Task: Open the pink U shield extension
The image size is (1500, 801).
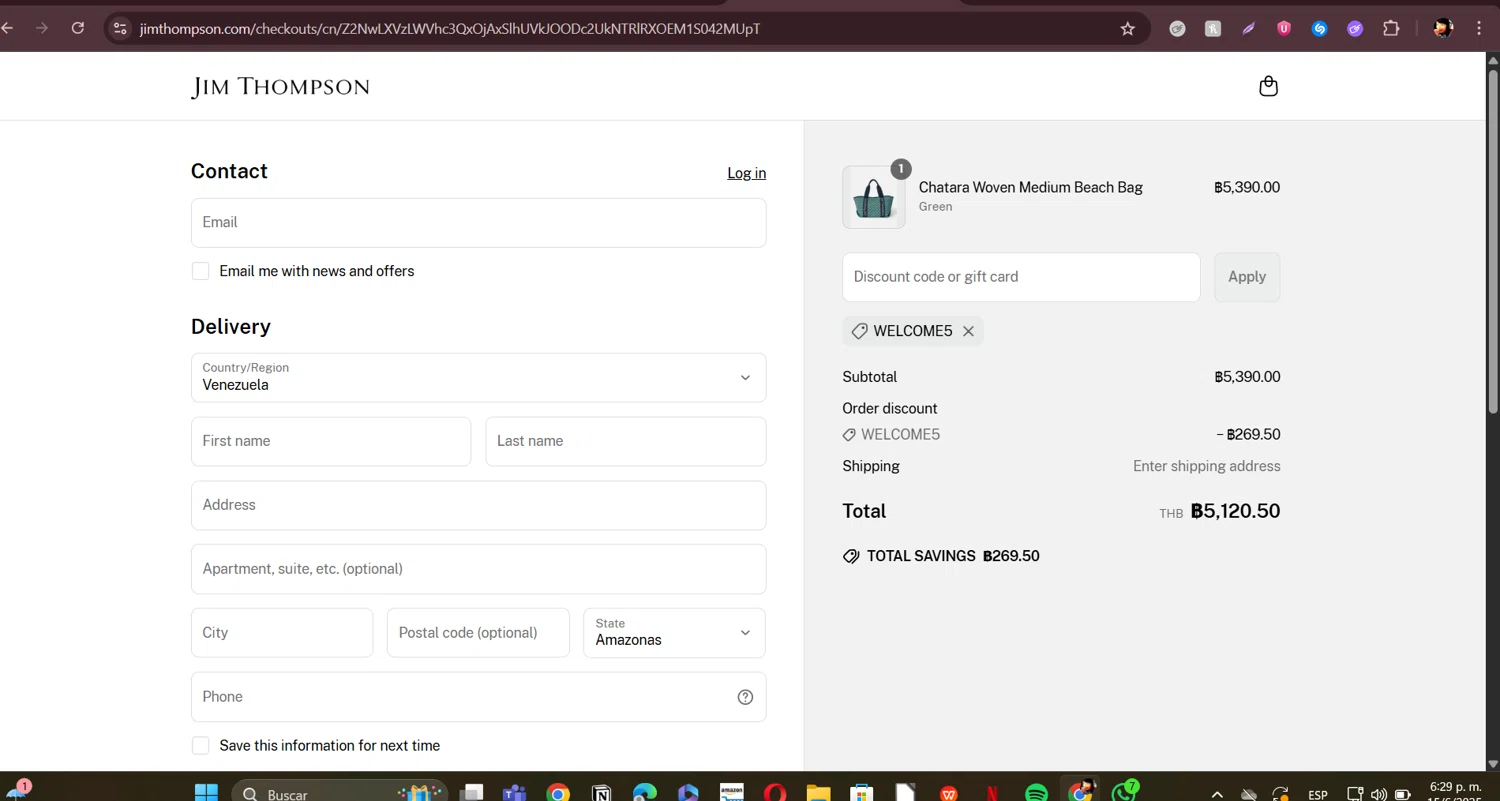Action: pyautogui.click(x=1284, y=29)
